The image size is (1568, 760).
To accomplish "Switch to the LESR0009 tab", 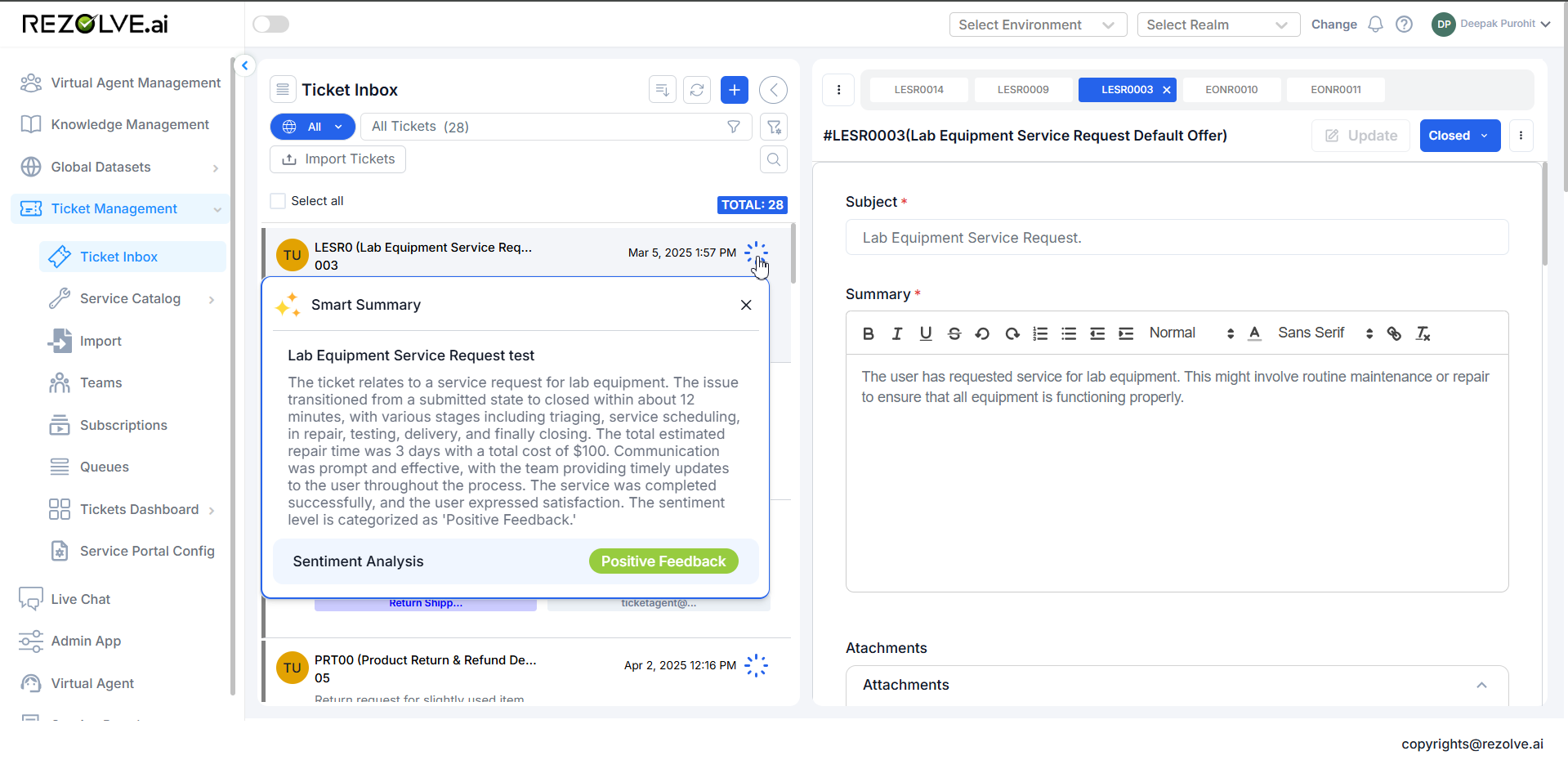I will coord(1023,90).
